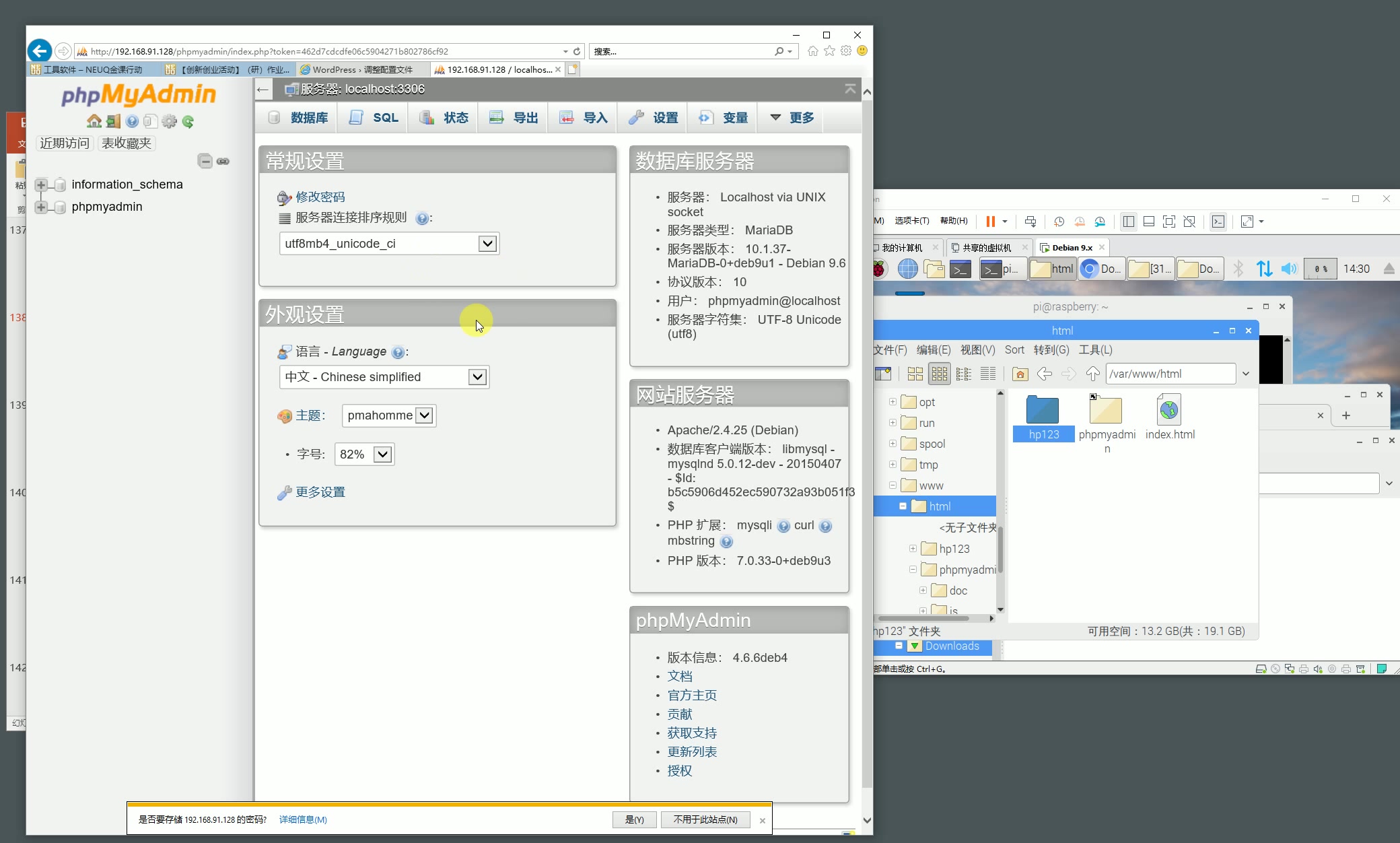Click 修改密码 link

coord(320,196)
